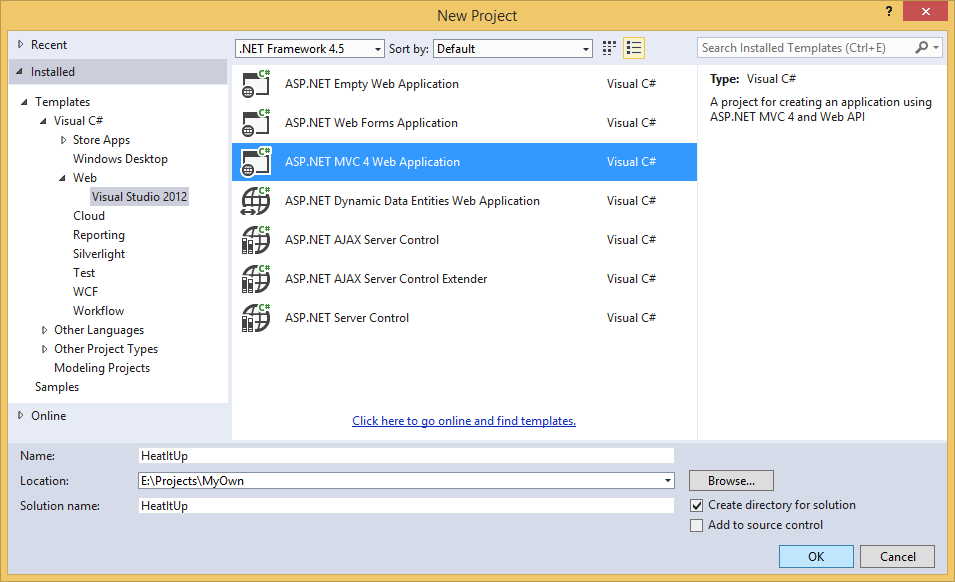Select ASP.NET Server Control text
Image resolution: width=955 pixels, height=582 pixels.
[x=347, y=318]
